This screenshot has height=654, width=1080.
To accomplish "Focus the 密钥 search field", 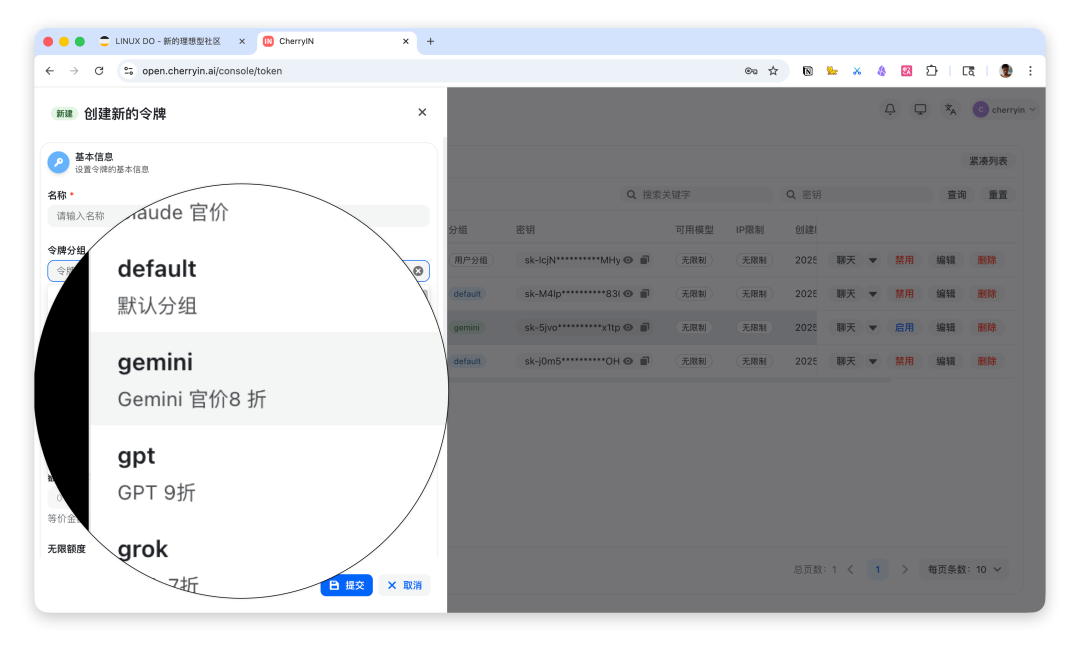I will pyautogui.click(x=857, y=195).
